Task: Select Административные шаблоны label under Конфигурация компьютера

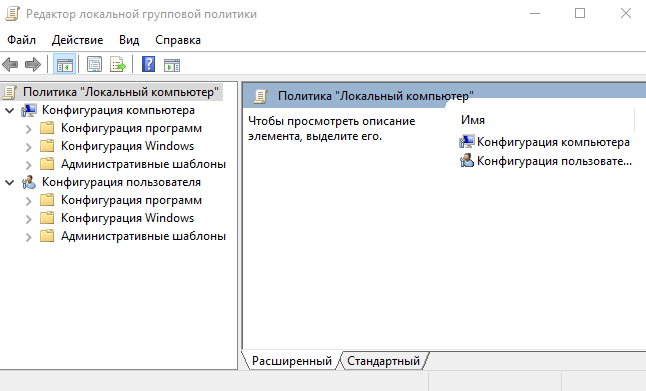Action: [x=143, y=164]
